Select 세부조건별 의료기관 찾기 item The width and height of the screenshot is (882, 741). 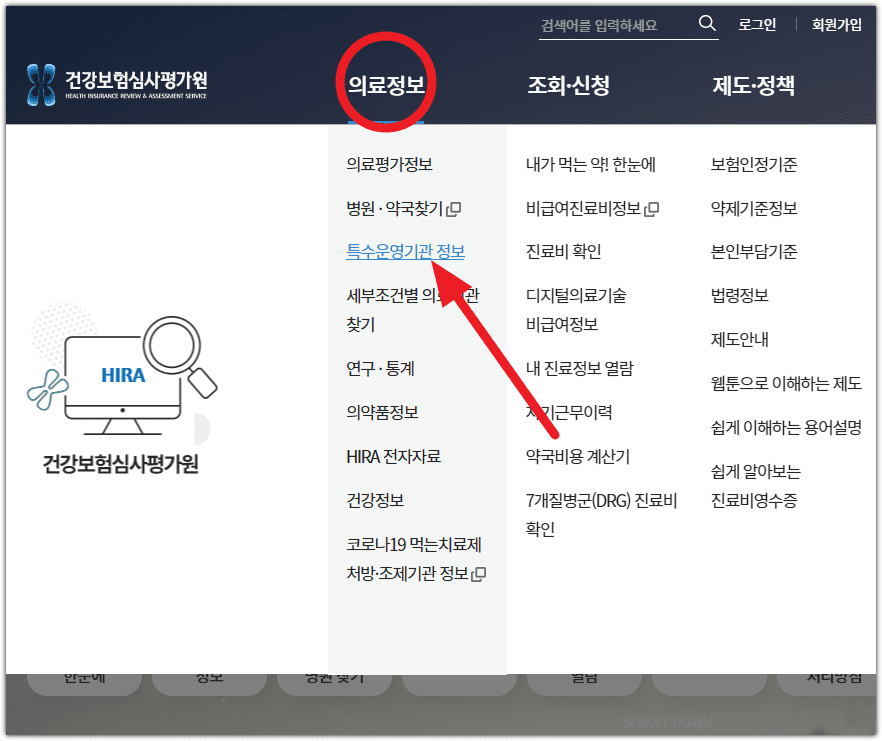click(x=412, y=310)
